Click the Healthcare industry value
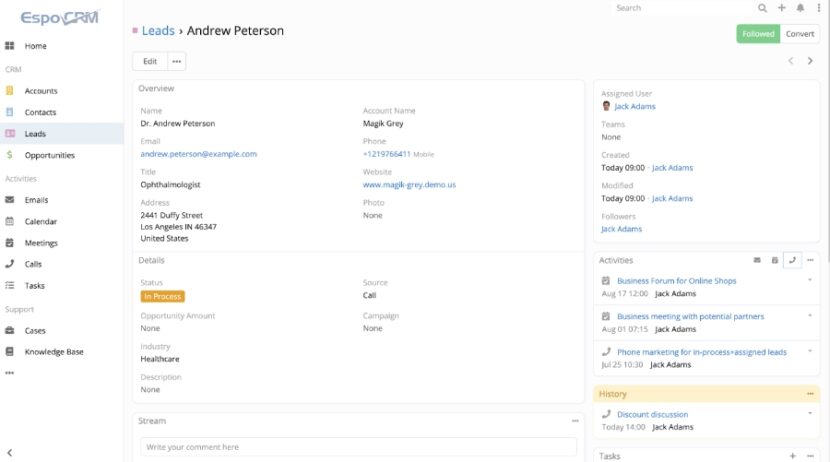 (160, 359)
